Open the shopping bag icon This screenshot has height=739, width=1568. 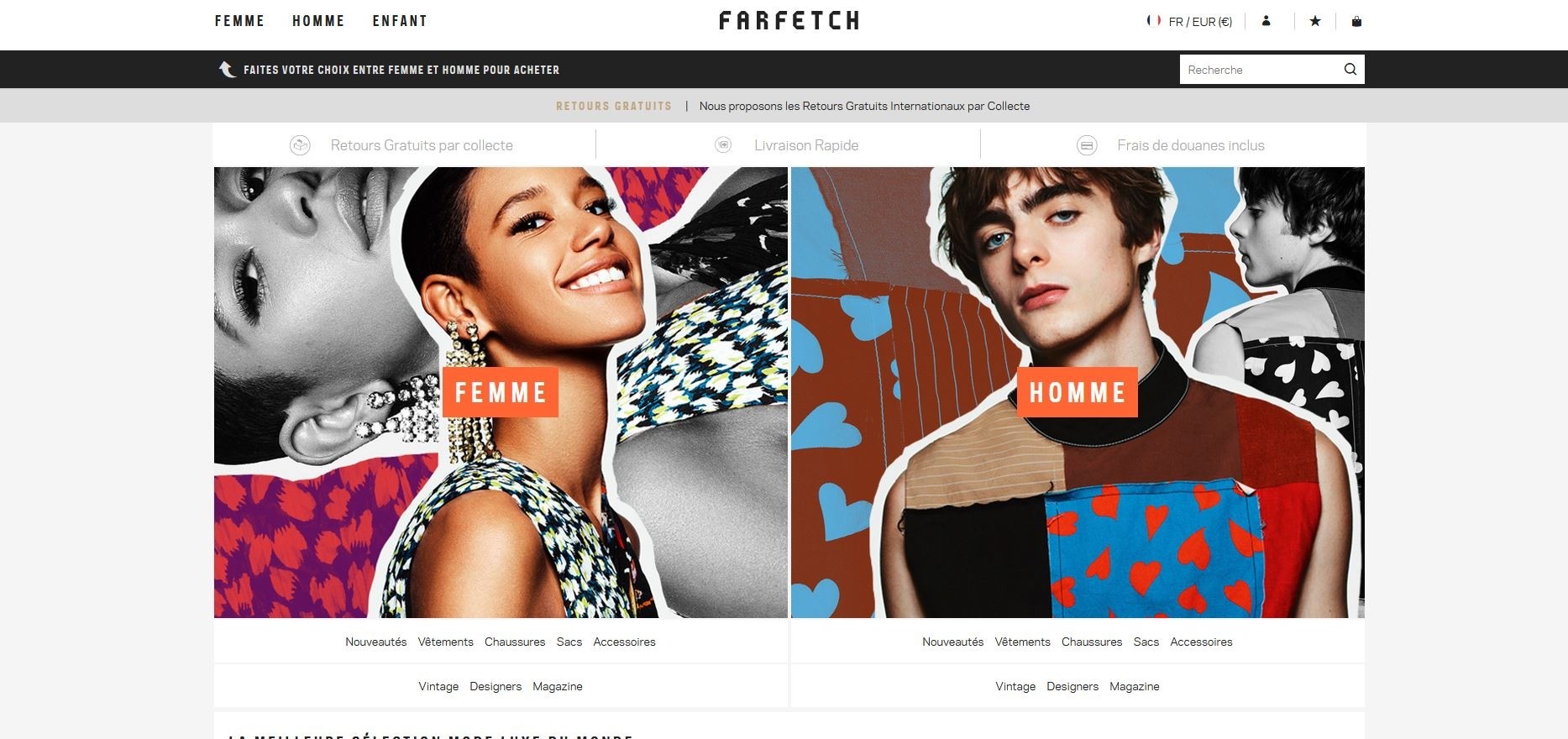tap(1356, 21)
